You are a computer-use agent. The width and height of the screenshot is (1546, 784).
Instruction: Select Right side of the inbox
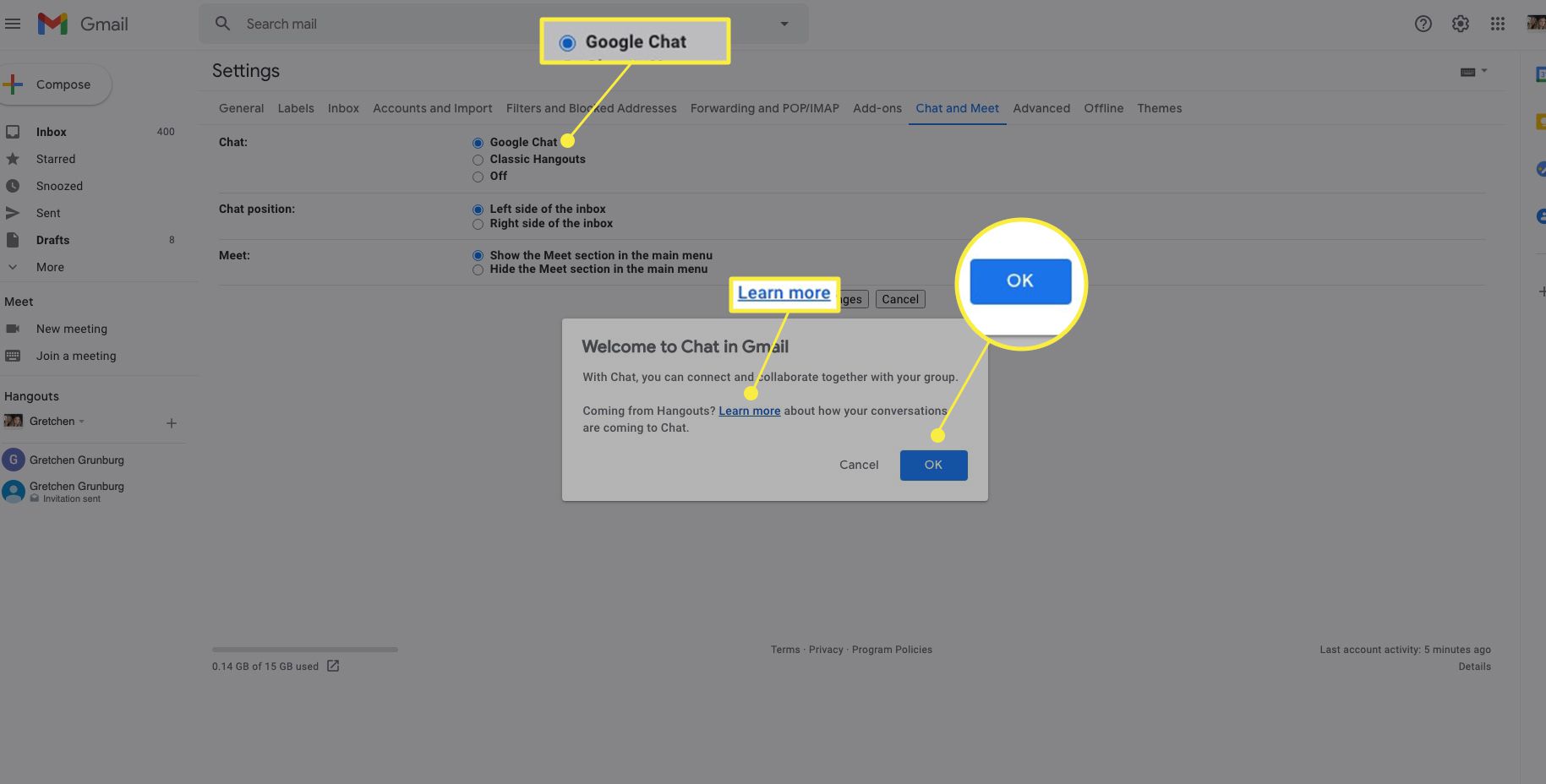click(x=478, y=224)
